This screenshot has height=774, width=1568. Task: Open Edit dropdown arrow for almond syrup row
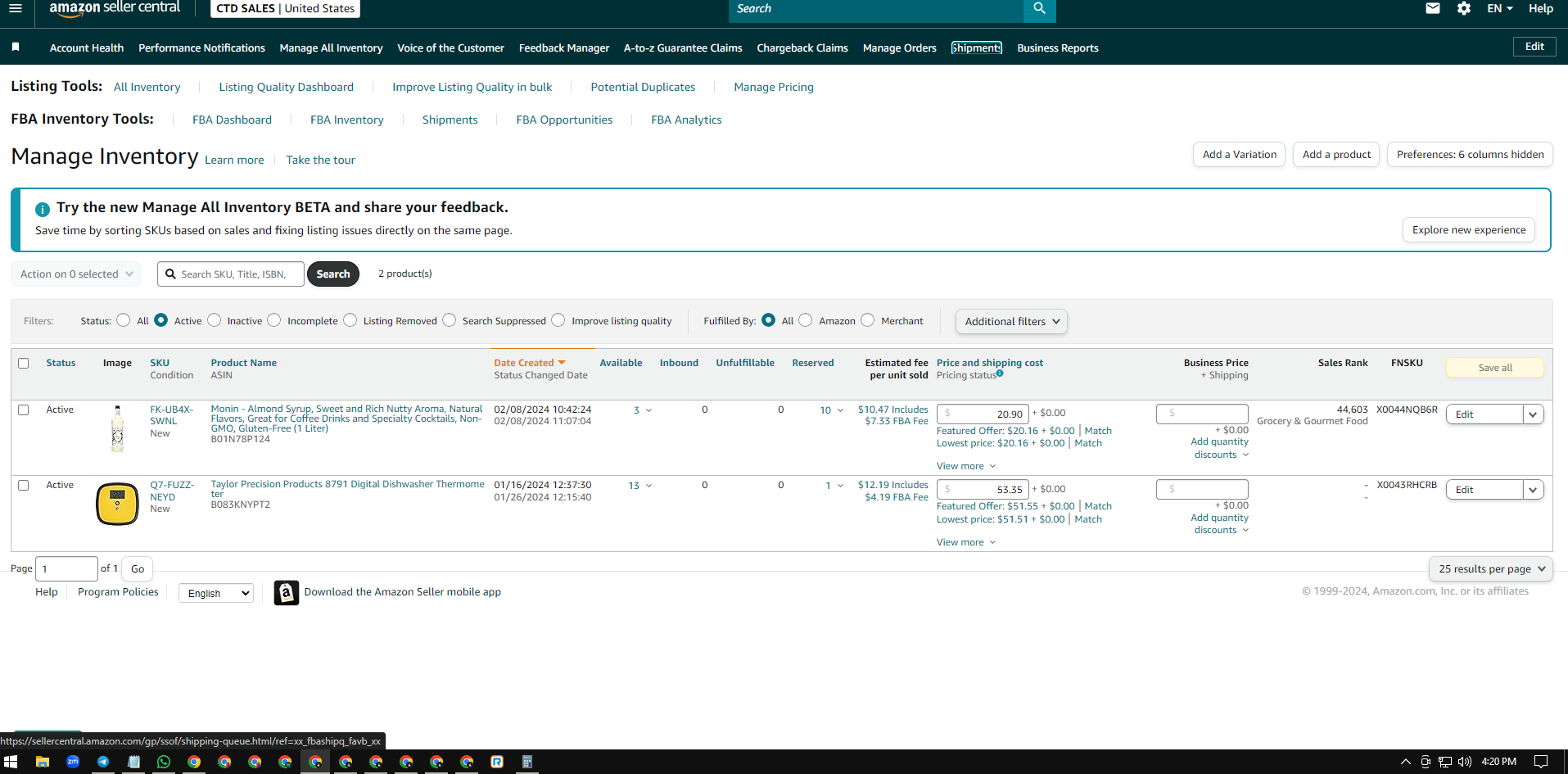coord(1533,414)
